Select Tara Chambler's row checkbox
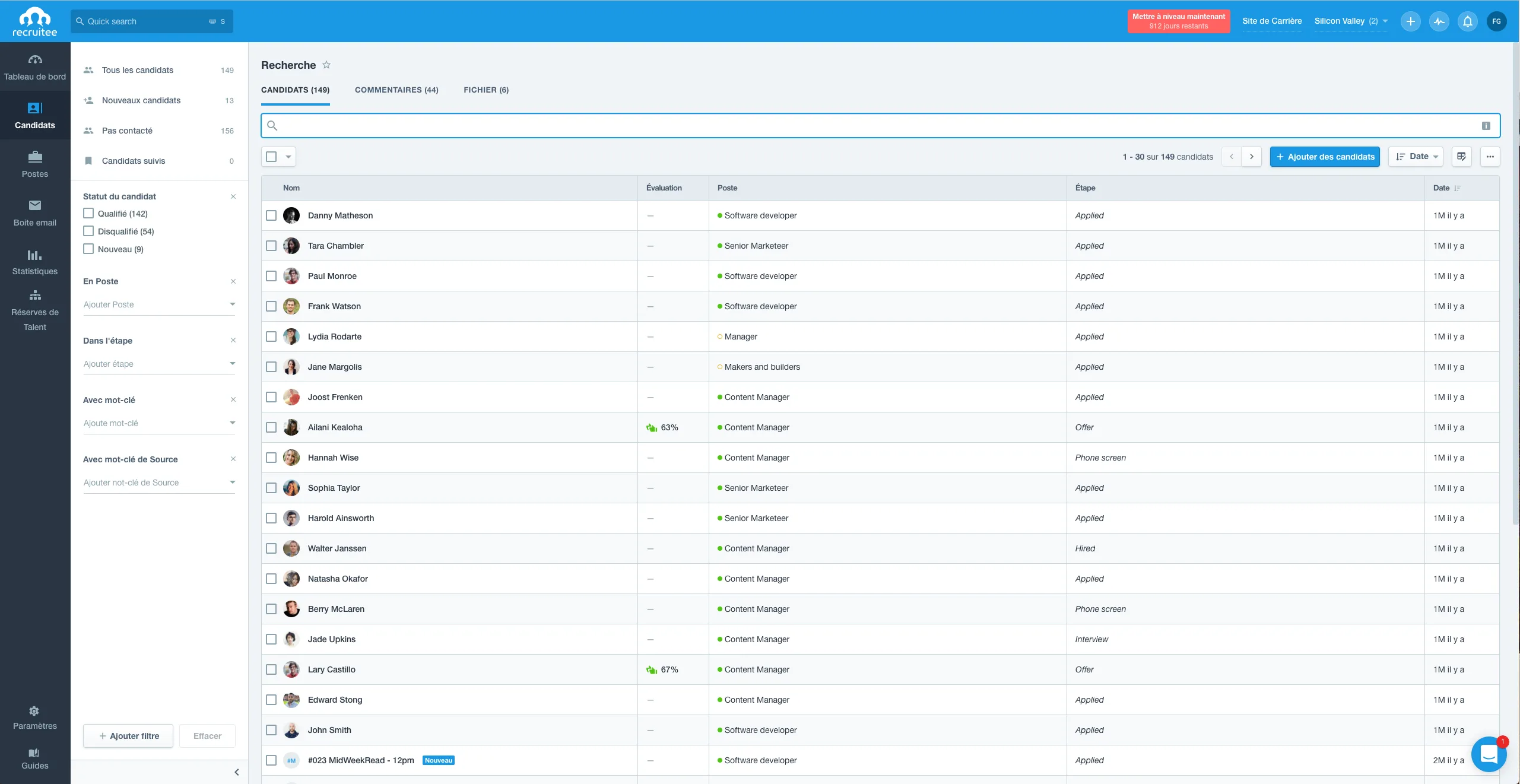This screenshot has height=784, width=1520. pyautogui.click(x=271, y=246)
